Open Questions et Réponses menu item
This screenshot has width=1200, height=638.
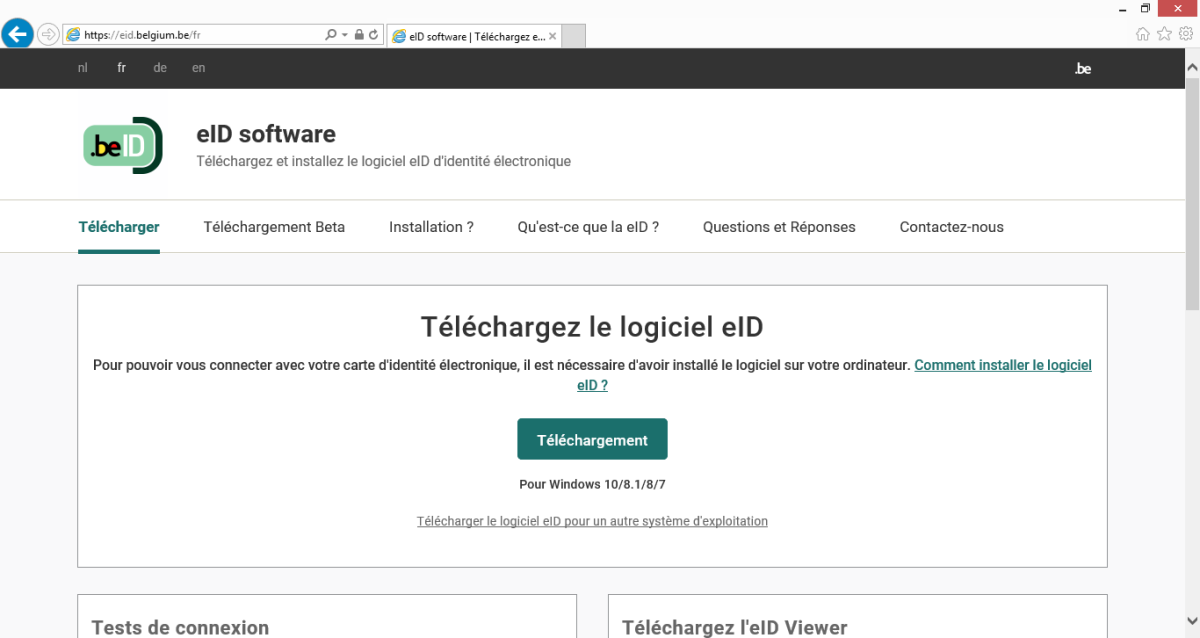coord(779,227)
